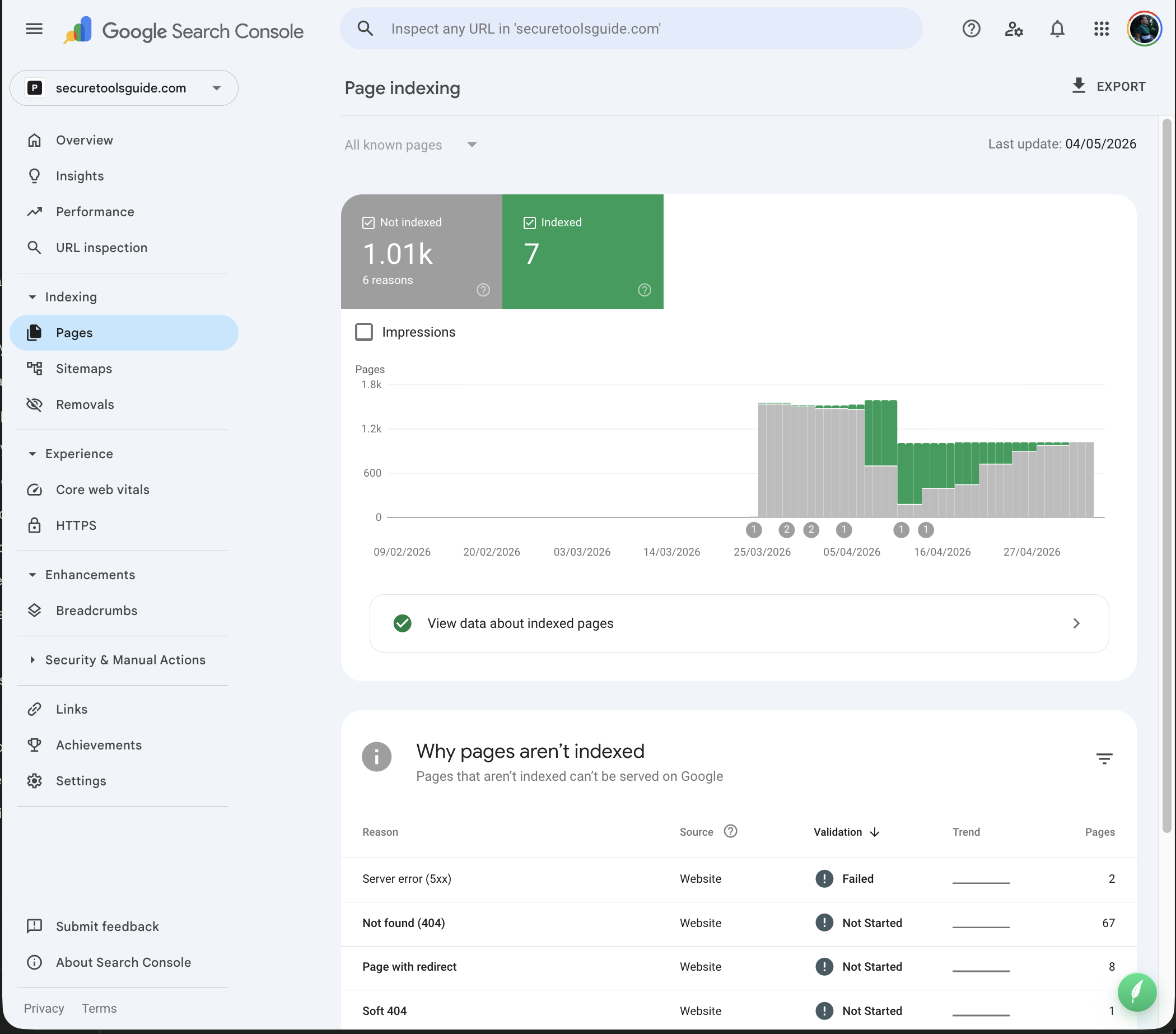
Task: Click the Reason column header
Action: (x=380, y=832)
